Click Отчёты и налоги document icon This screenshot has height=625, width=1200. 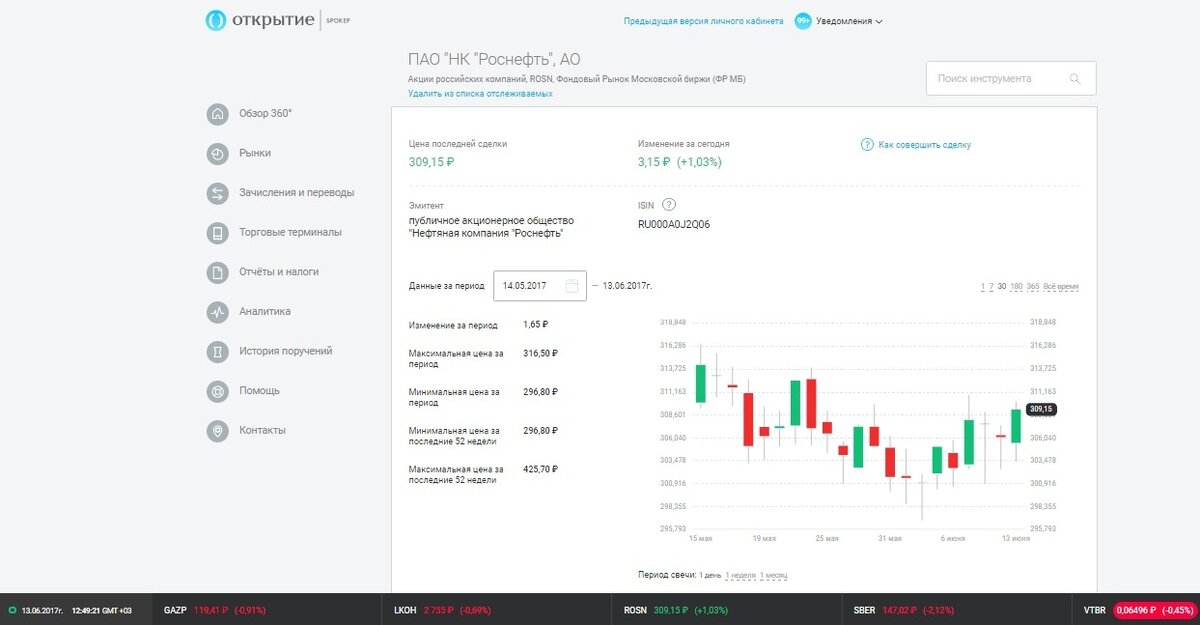tap(218, 272)
